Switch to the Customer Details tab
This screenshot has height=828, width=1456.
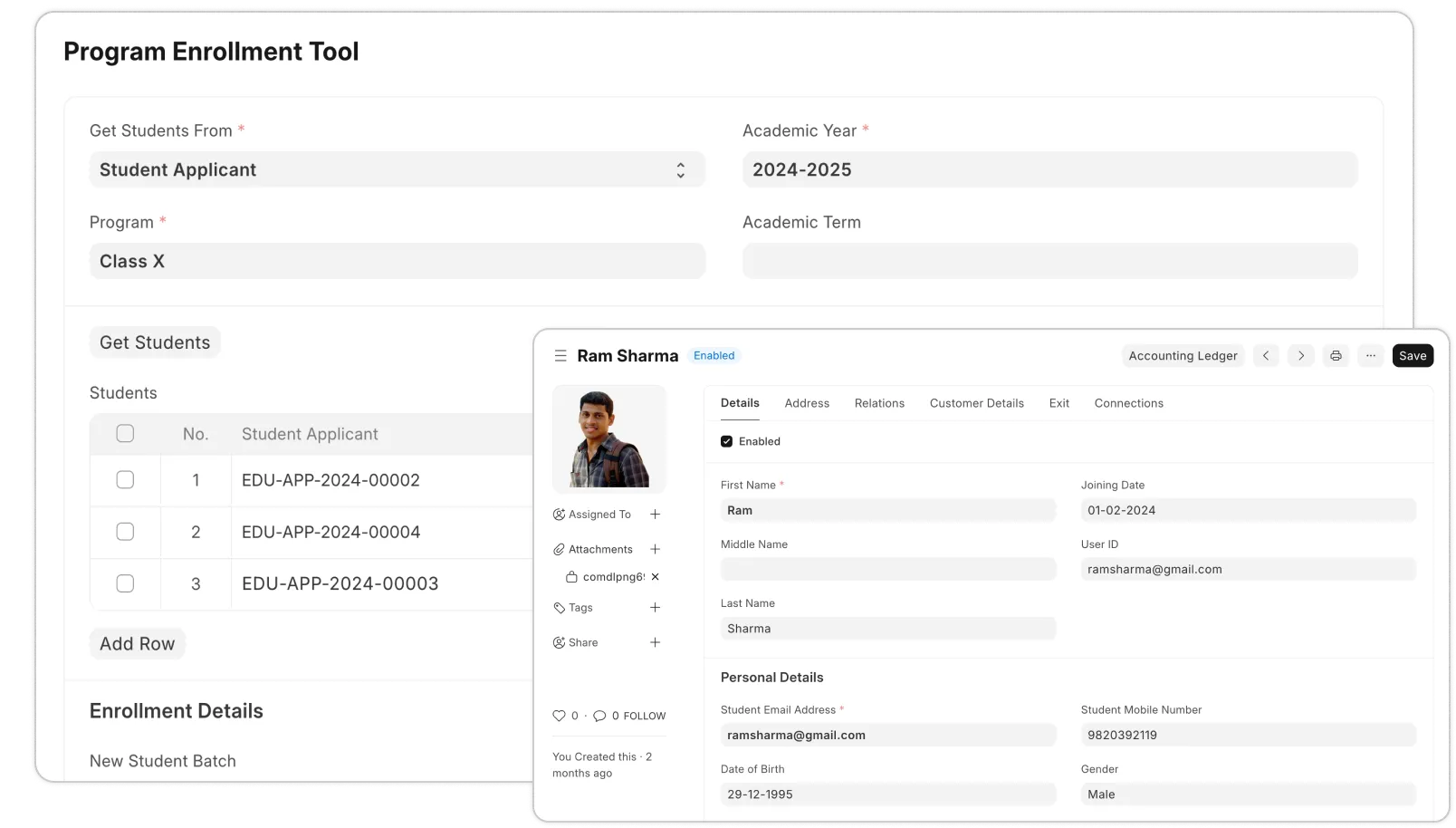976,403
